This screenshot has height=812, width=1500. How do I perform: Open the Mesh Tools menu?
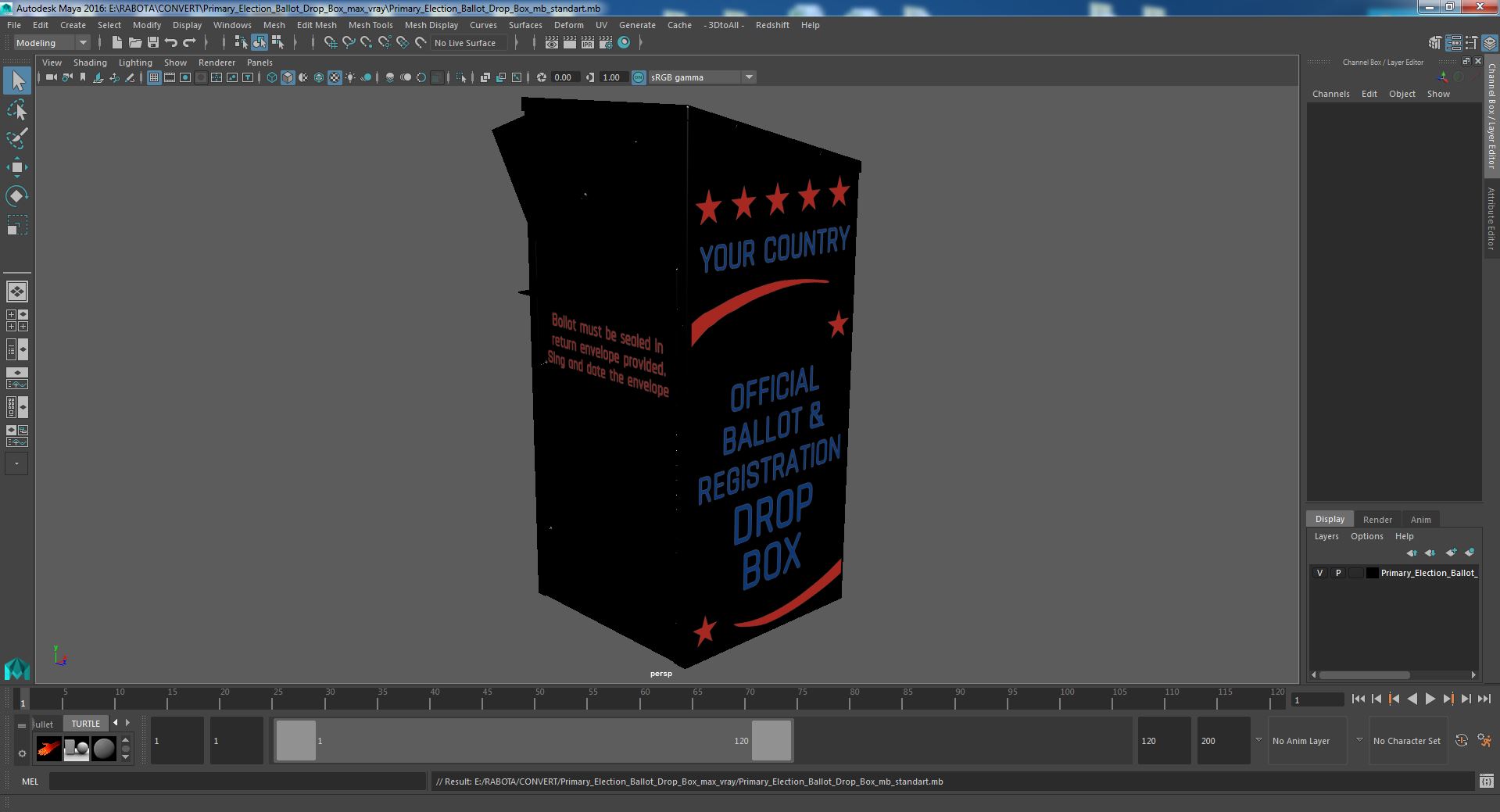point(371,25)
